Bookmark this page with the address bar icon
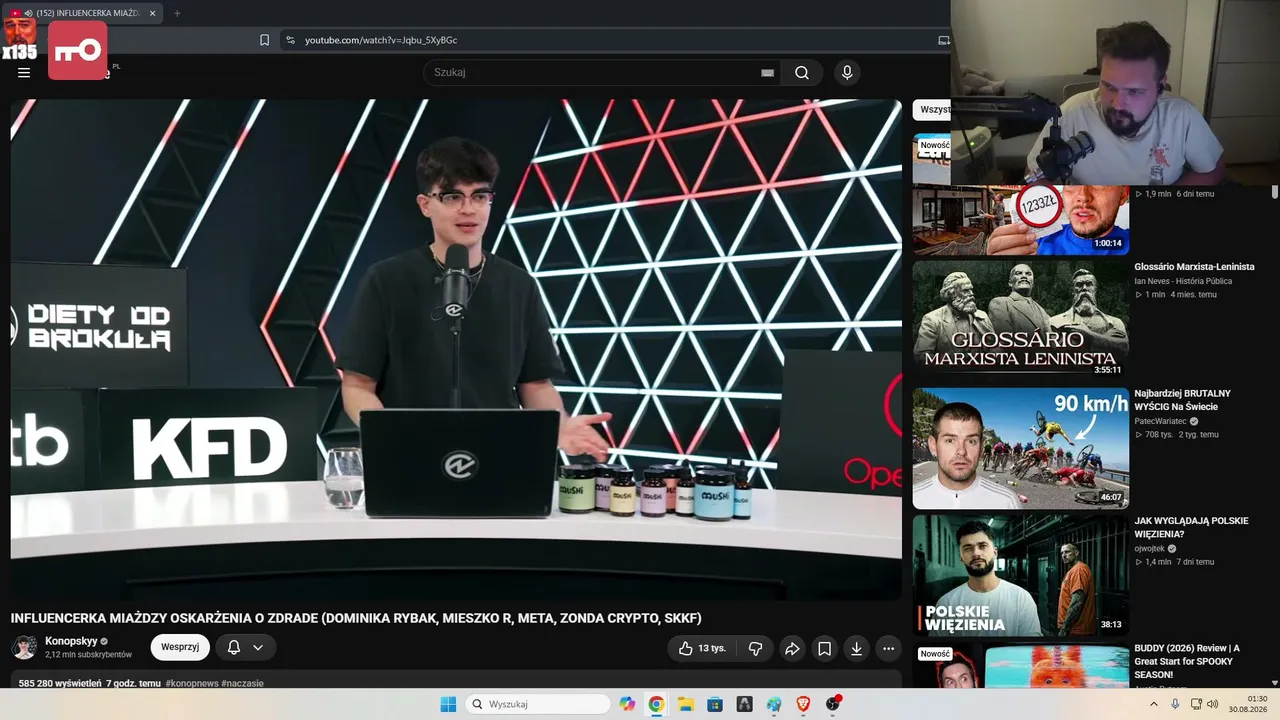1280x720 pixels. tap(265, 40)
